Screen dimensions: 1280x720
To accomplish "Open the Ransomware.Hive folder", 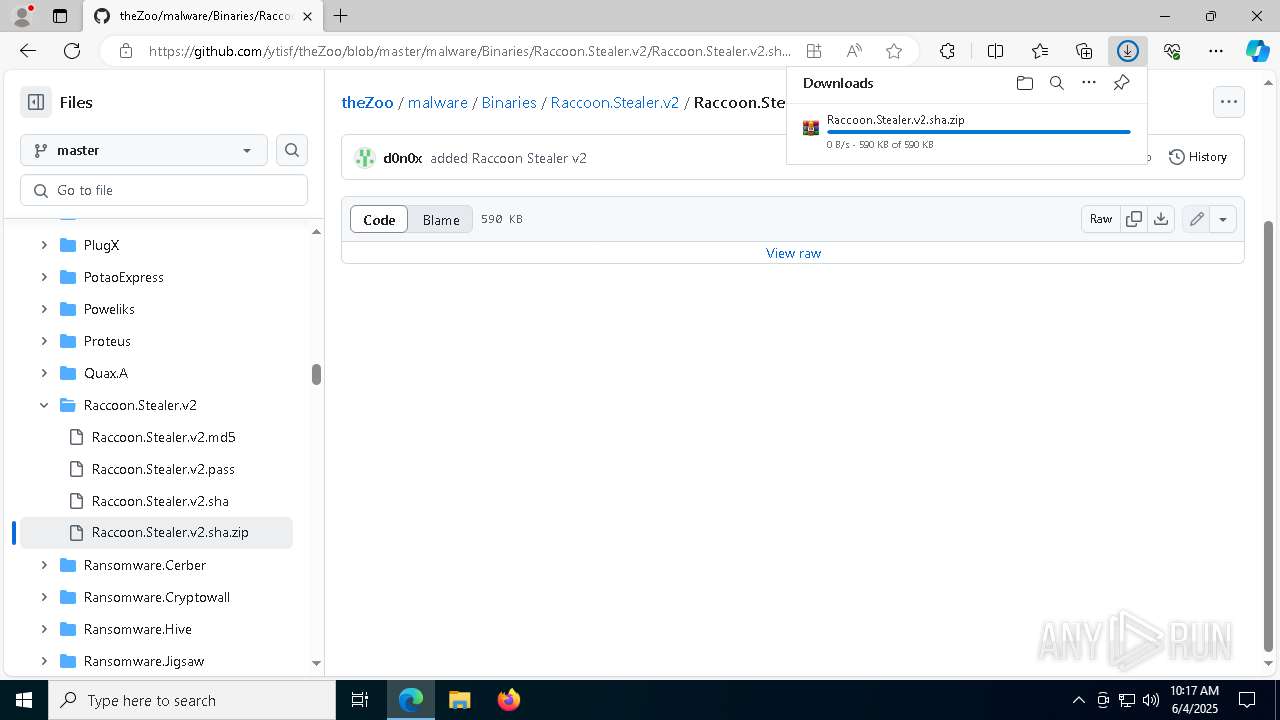I will tap(137, 629).
